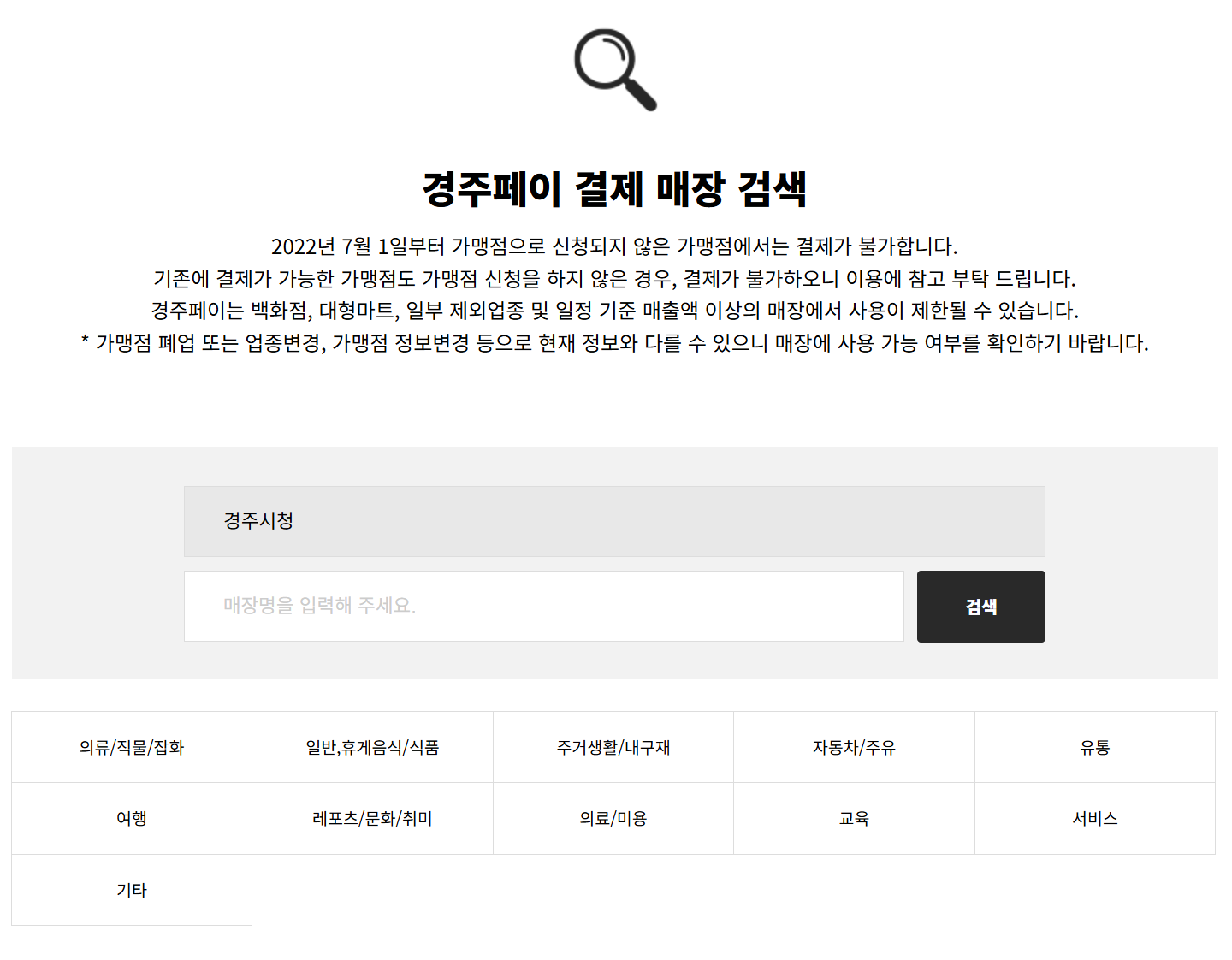Click the magnifying glass icon at top
Viewport: 1232px width, 960px height.
(x=614, y=69)
